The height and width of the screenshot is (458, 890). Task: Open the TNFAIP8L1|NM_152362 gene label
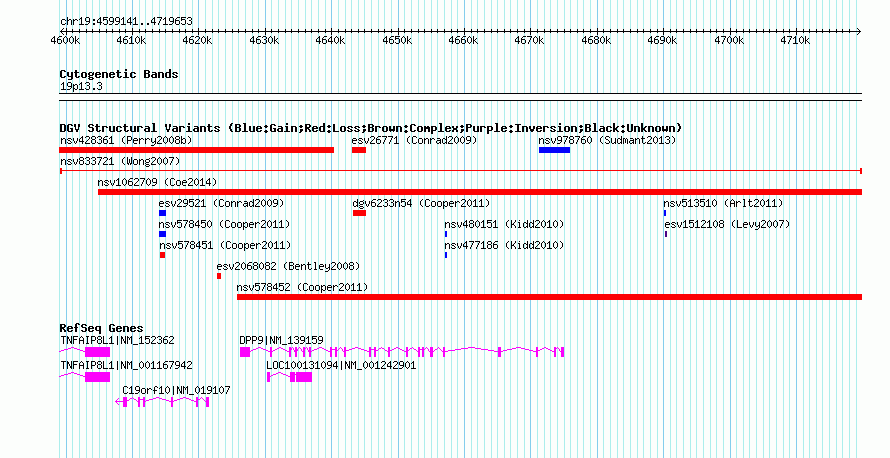click(117, 341)
